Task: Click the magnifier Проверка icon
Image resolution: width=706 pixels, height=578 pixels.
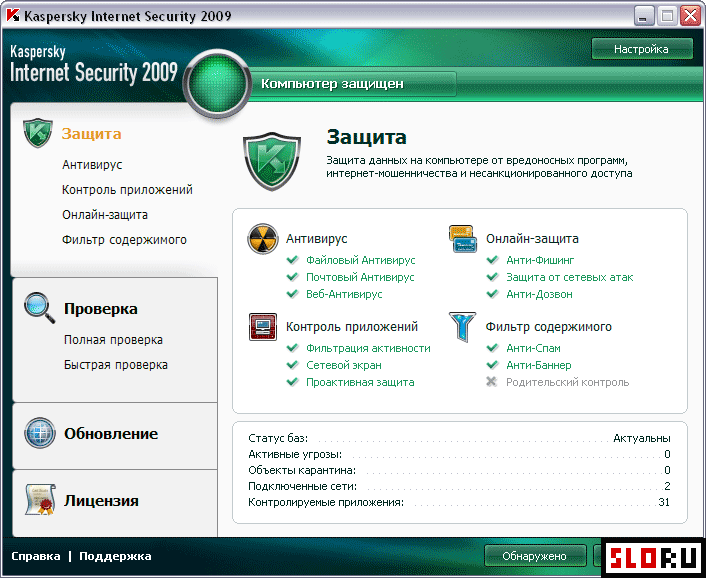Action: click(39, 307)
